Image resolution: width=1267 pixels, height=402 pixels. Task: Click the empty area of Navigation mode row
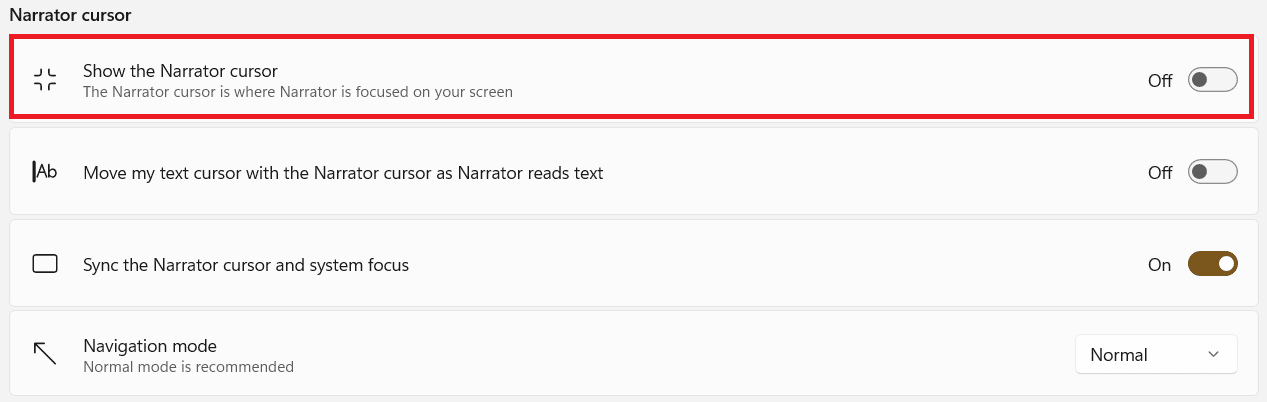click(x=650, y=354)
